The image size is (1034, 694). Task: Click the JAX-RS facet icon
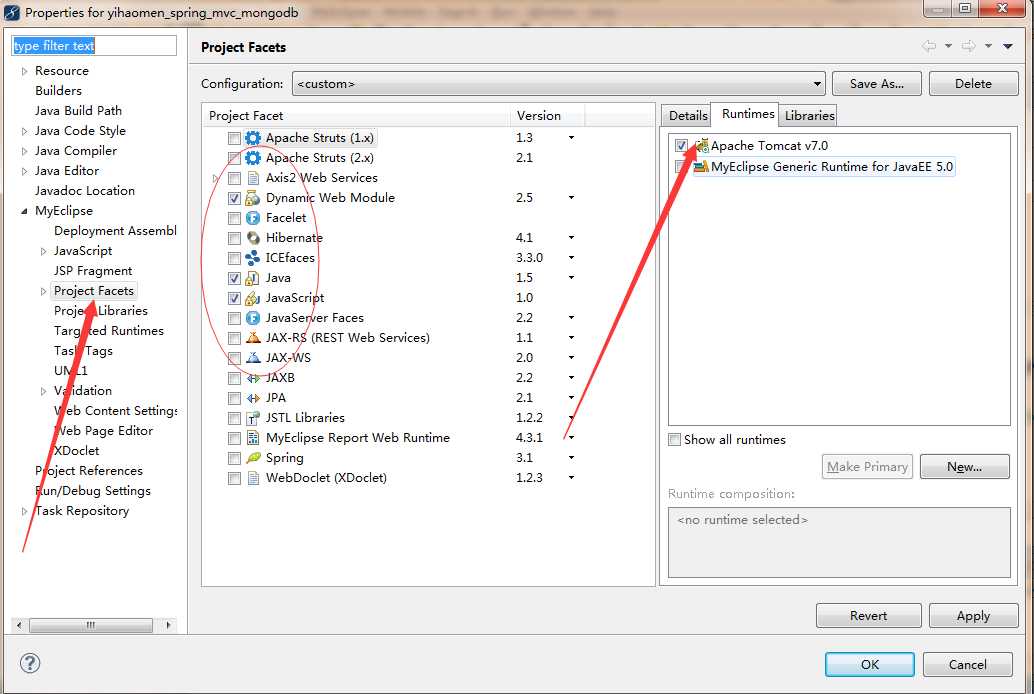click(x=253, y=338)
